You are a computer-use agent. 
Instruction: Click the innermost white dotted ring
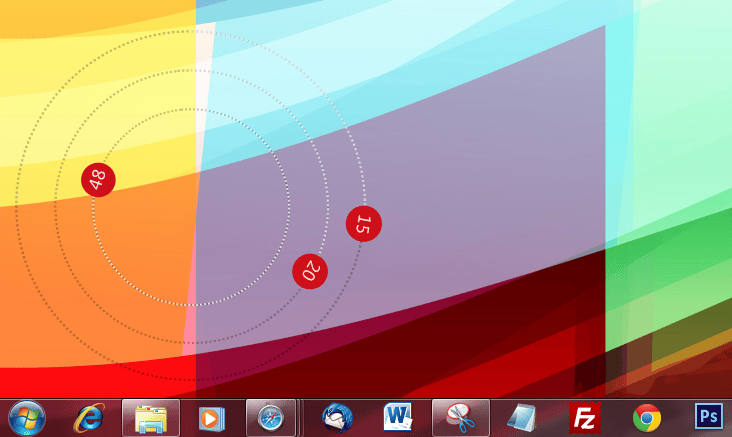coord(190,109)
